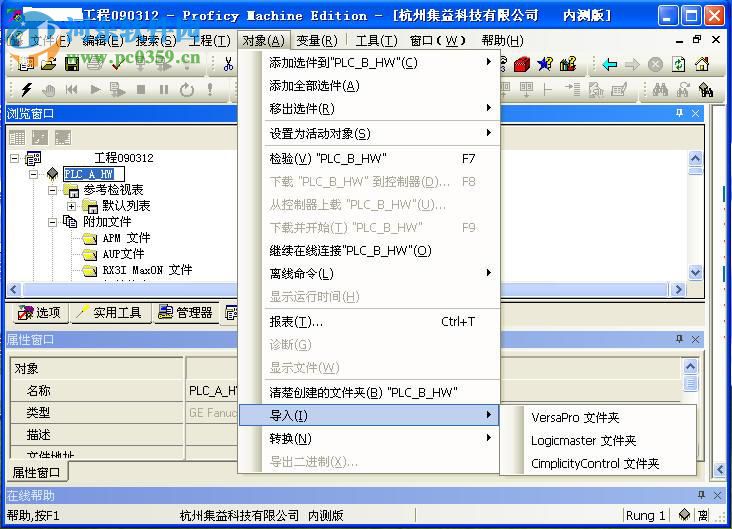Click the browser window scroll up arrow
Image resolution: width=732 pixels, height=529 pixels.
[695, 158]
